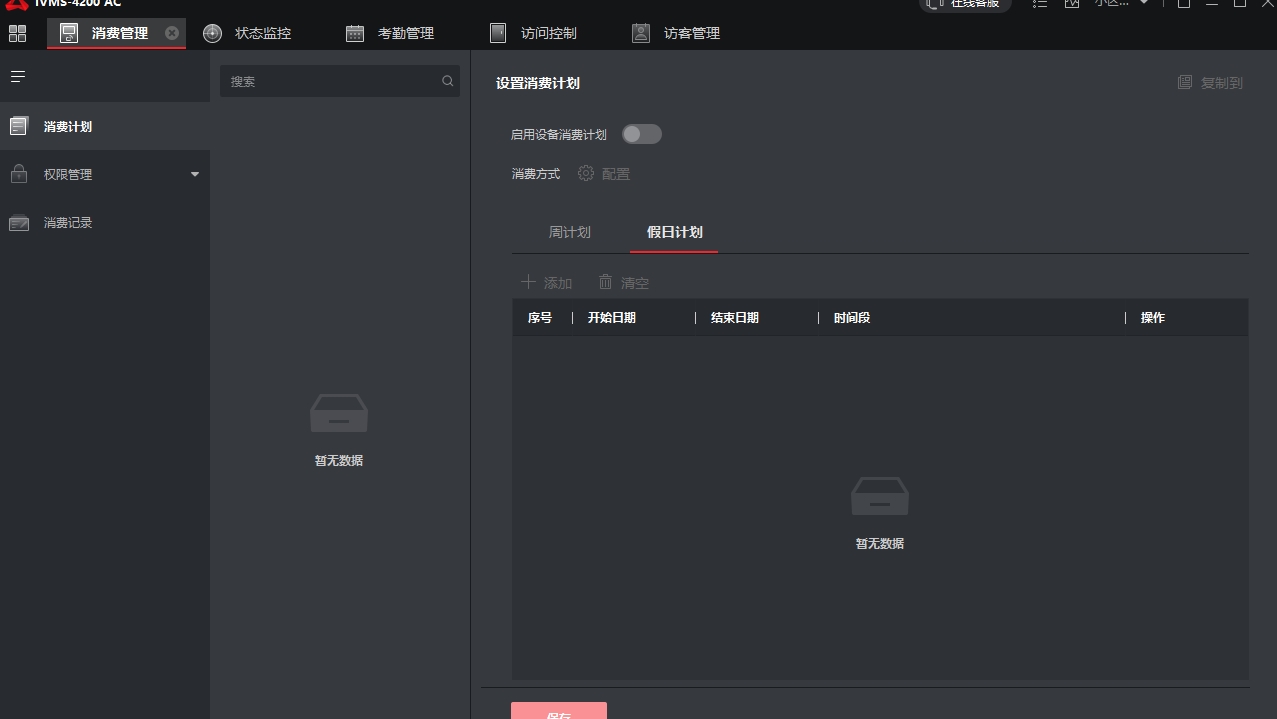Click the 消费记录 card icon

[19, 223]
